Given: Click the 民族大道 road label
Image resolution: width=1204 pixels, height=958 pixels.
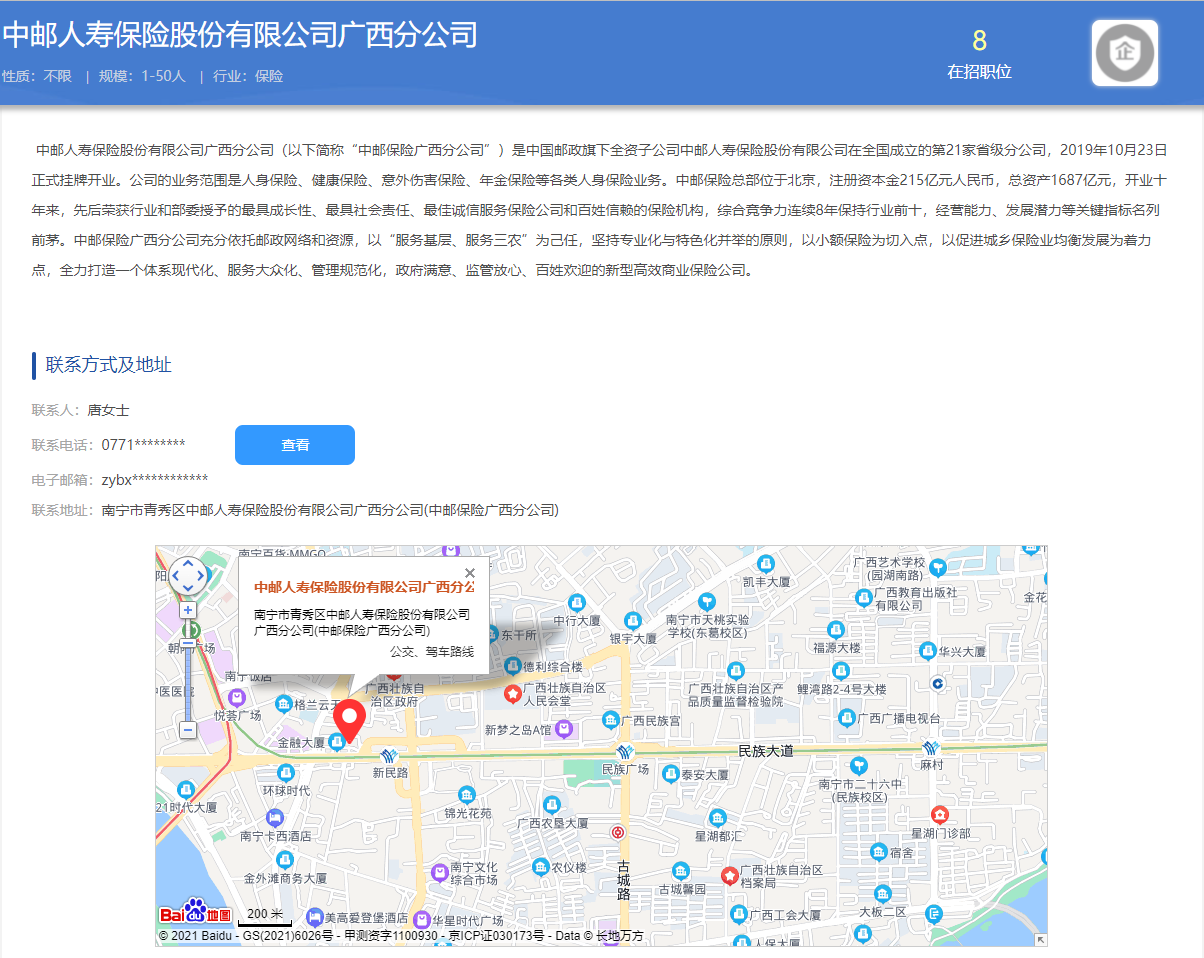Looking at the screenshot, I should [765, 750].
